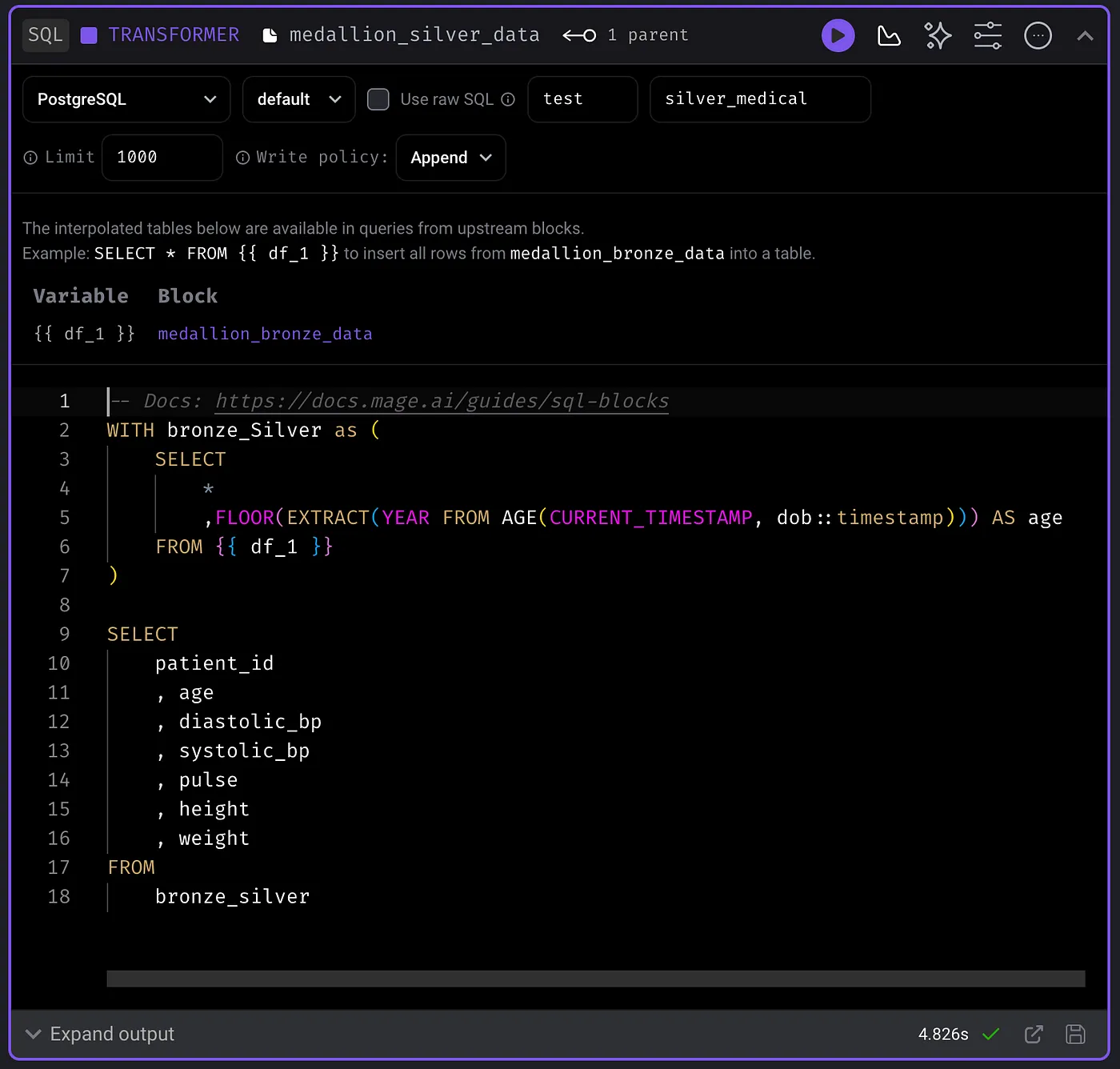This screenshot has width=1120, height=1069.
Task: Click the SQL language badge
Action: 46,35
